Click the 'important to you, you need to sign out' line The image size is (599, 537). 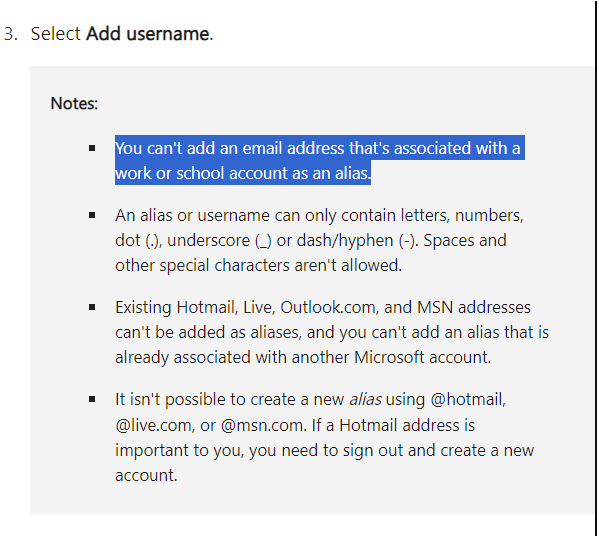click(325, 450)
